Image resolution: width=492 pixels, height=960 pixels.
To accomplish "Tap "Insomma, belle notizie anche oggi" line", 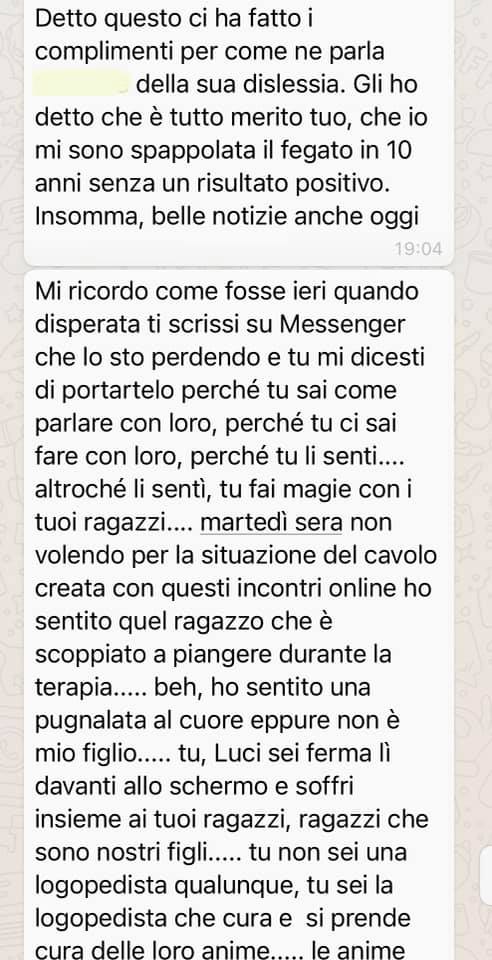I will click(x=226, y=217).
